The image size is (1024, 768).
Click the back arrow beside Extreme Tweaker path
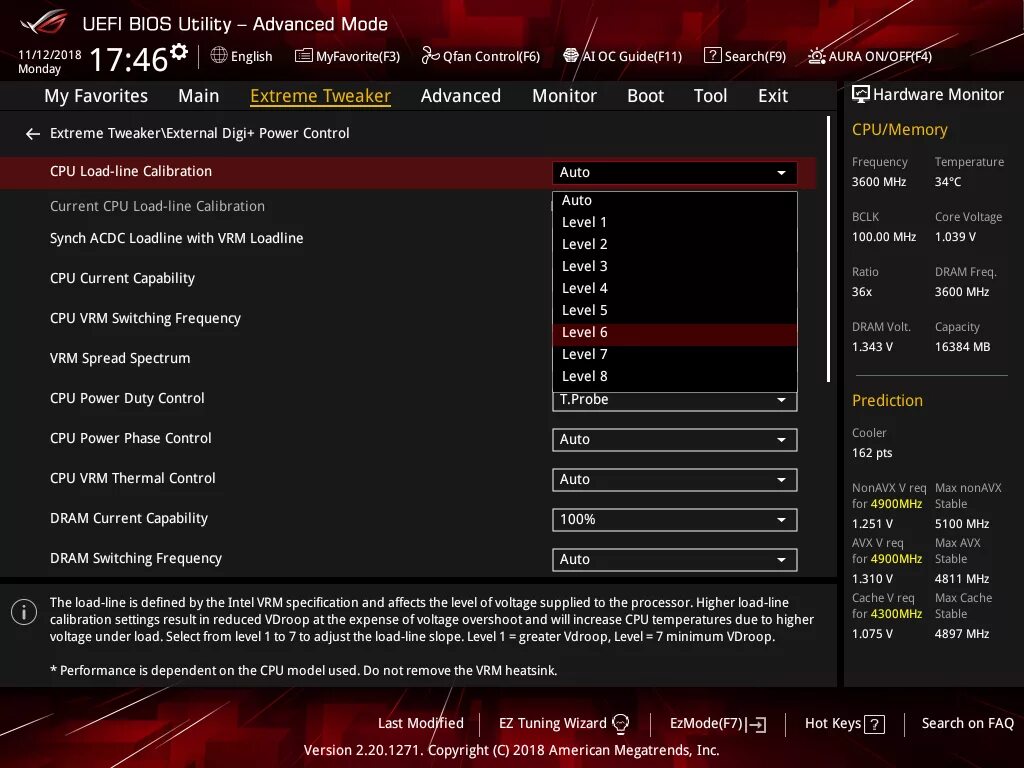click(x=33, y=134)
